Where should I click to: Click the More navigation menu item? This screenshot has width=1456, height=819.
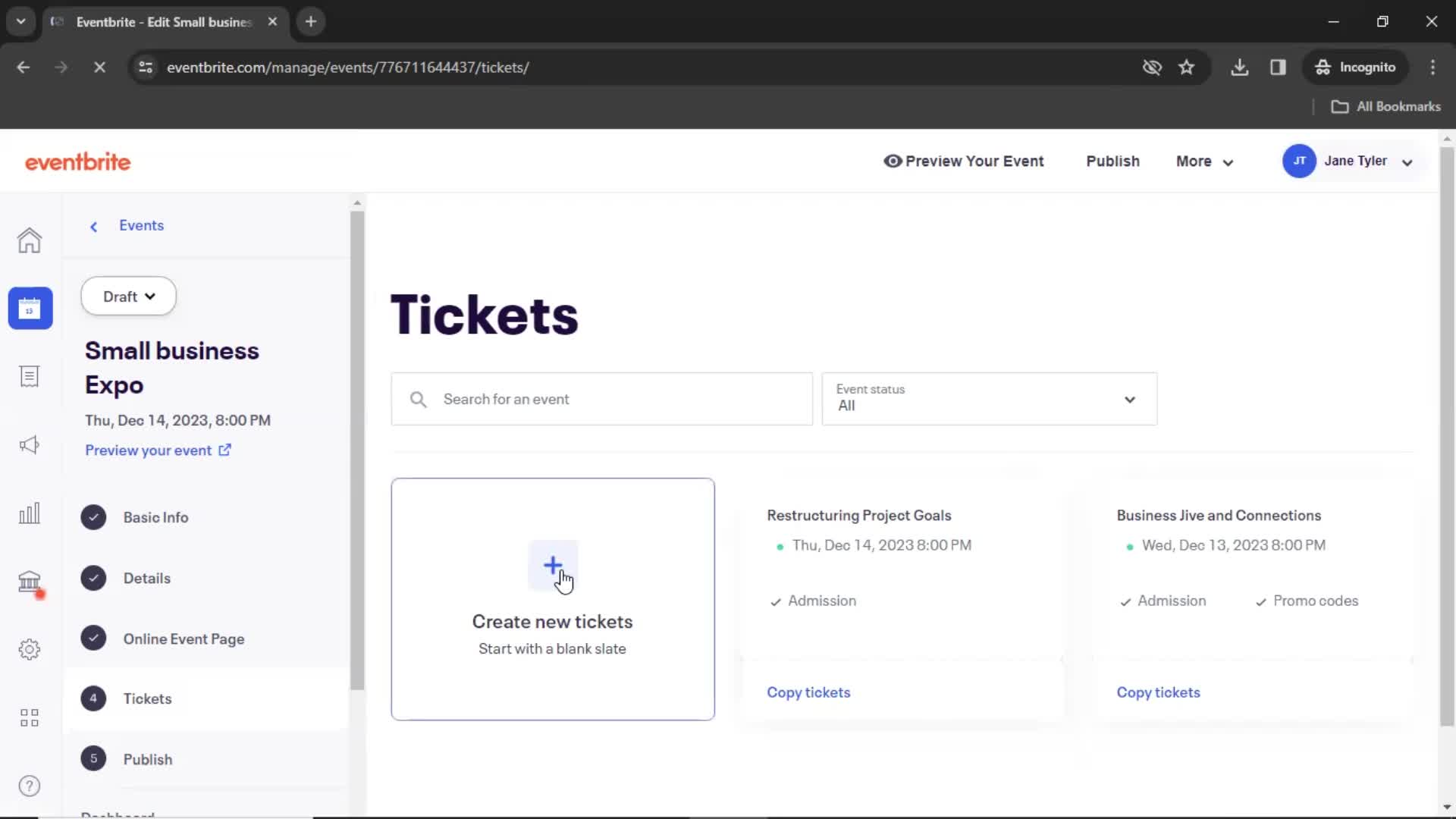1204,161
